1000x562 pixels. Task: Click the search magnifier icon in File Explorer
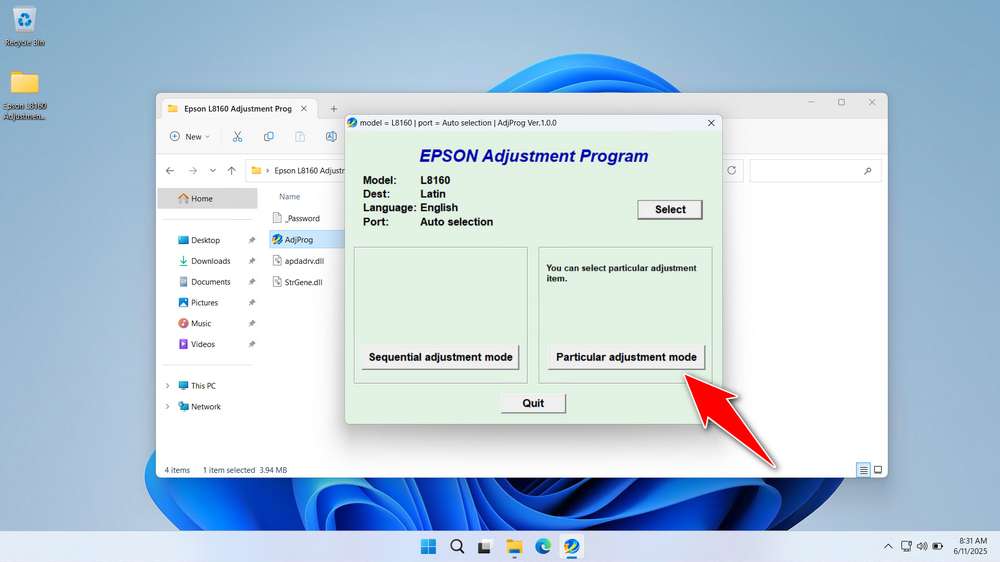click(x=867, y=170)
